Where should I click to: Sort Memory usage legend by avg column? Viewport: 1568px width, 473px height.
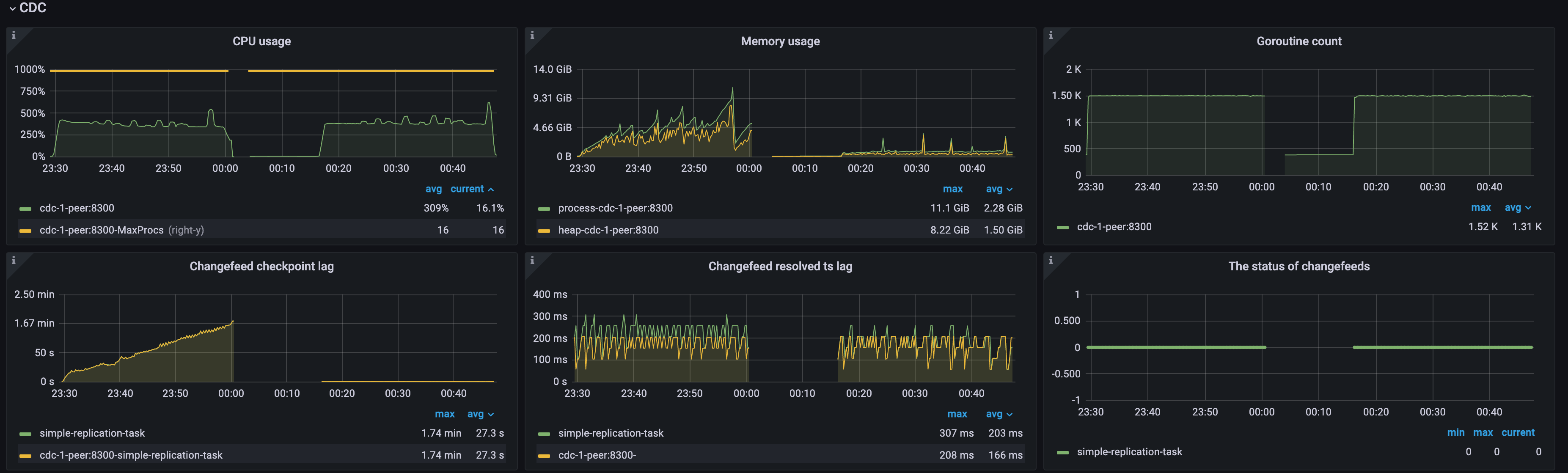point(994,189)
